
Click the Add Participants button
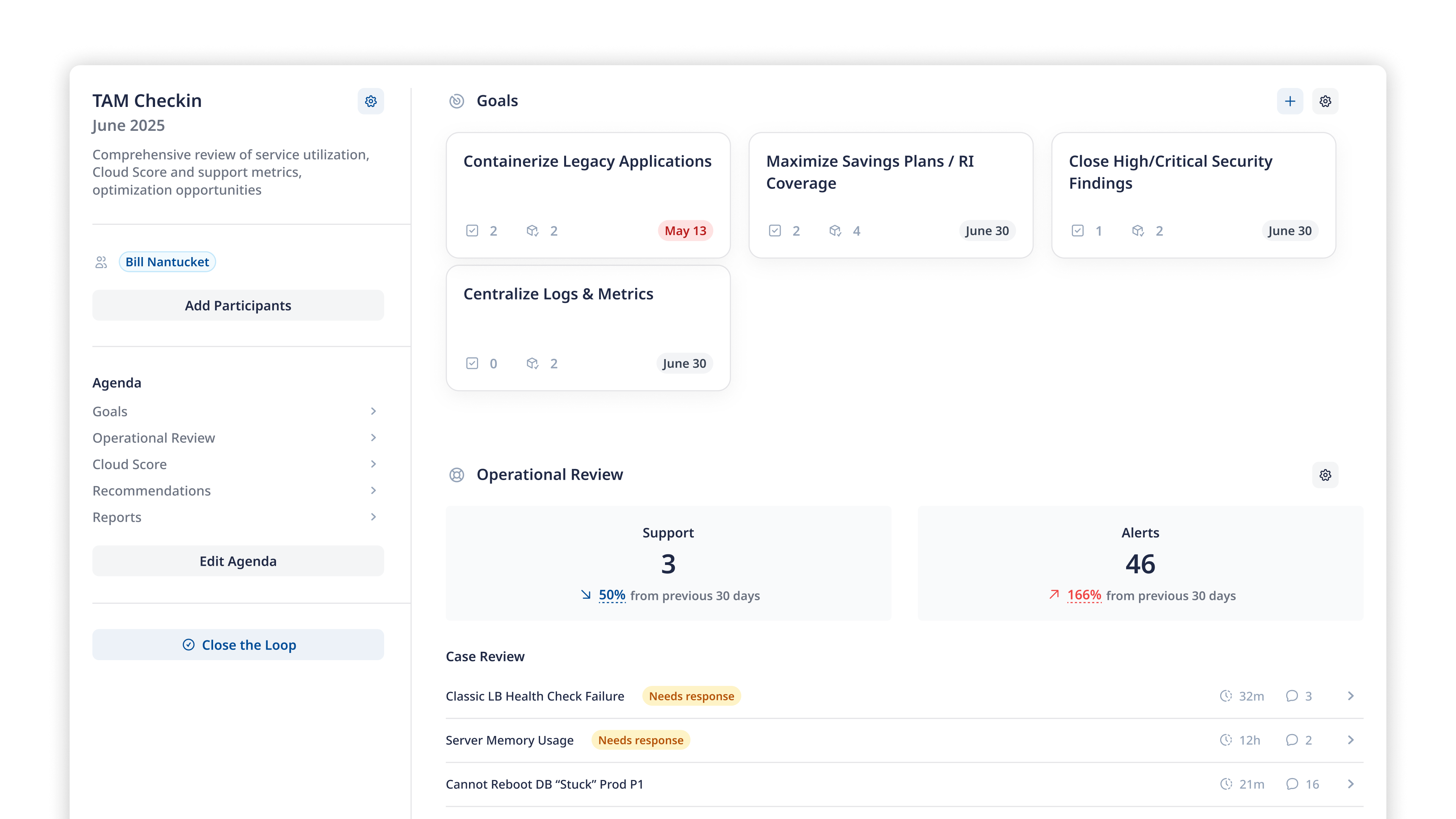click(x=238, y=305)
